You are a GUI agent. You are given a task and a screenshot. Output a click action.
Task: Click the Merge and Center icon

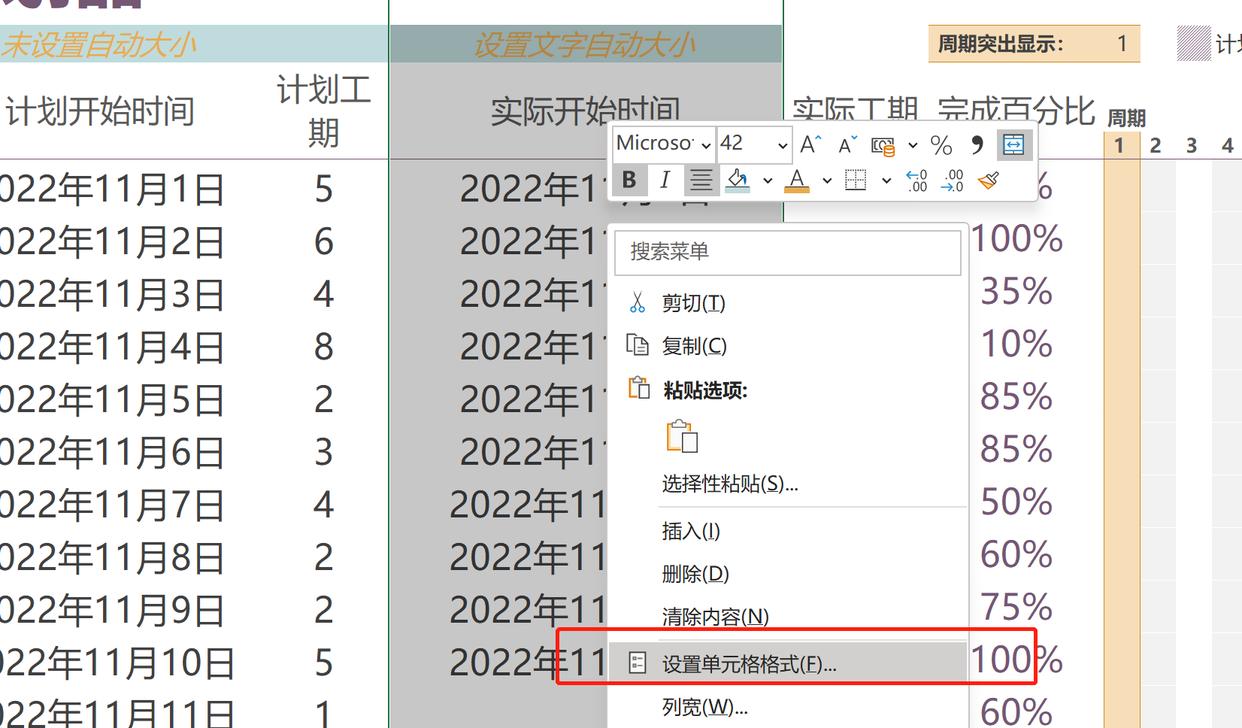pyautogui.click(x=1013, y=144)
